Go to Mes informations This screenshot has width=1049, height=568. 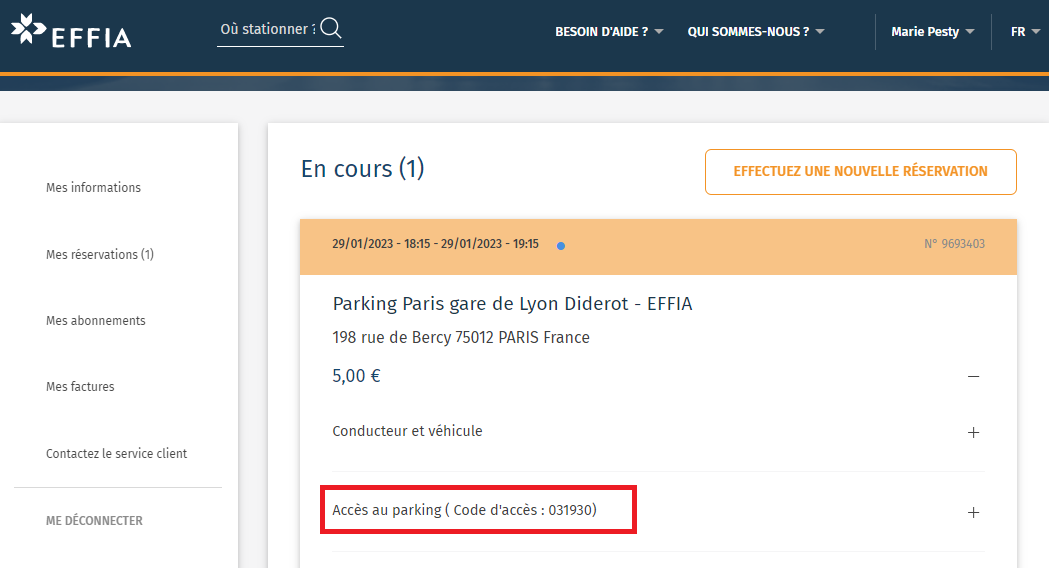point(93,187)
